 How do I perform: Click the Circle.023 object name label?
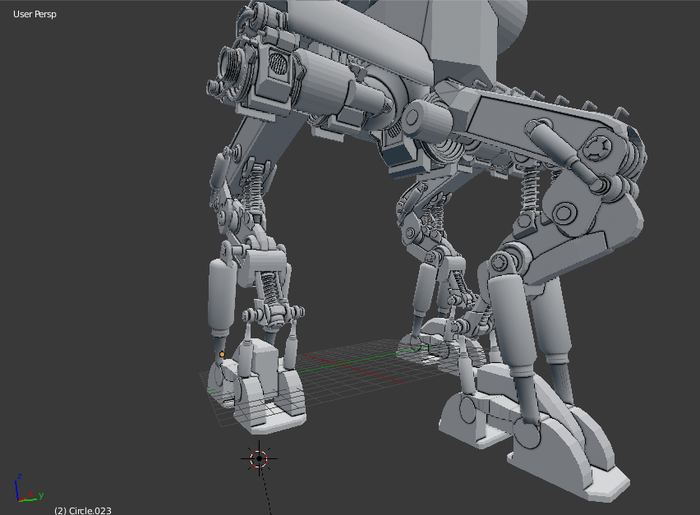(83, 510)
